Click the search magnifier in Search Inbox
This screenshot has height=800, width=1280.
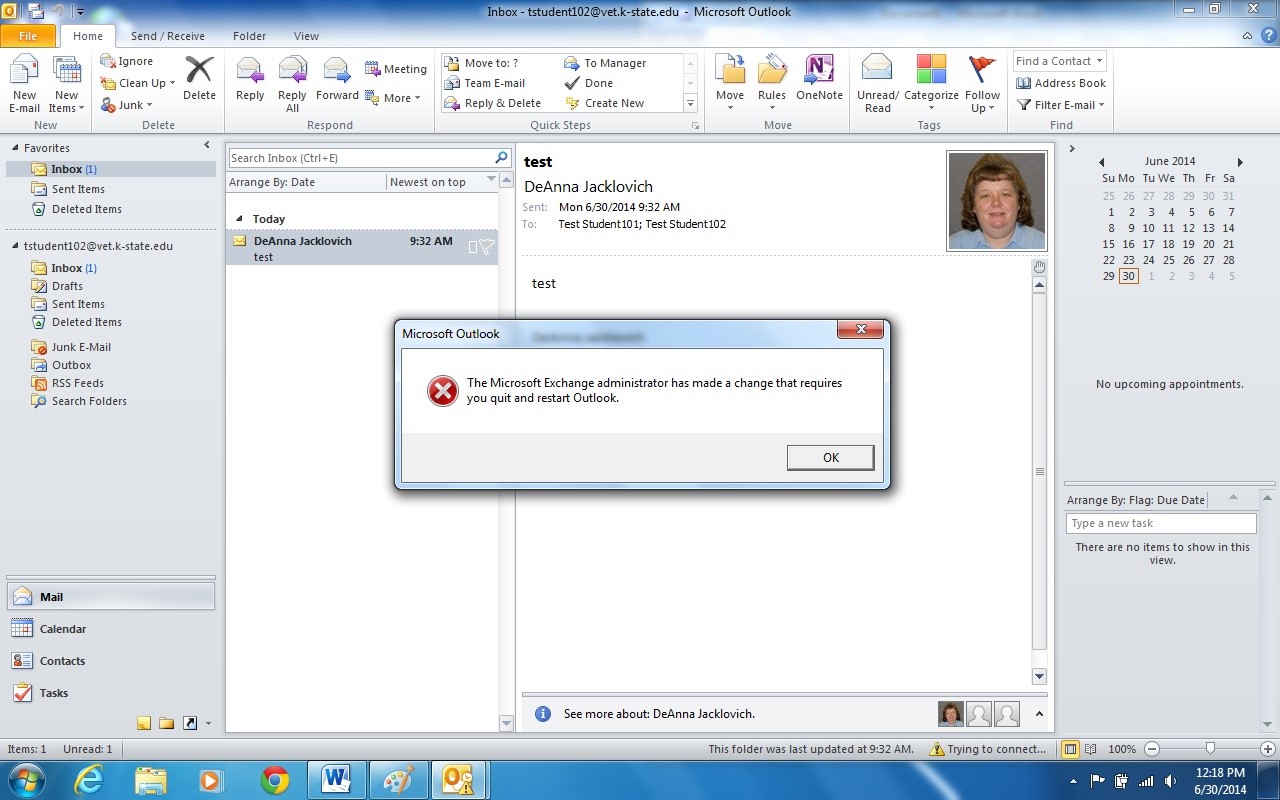point(502,158)
